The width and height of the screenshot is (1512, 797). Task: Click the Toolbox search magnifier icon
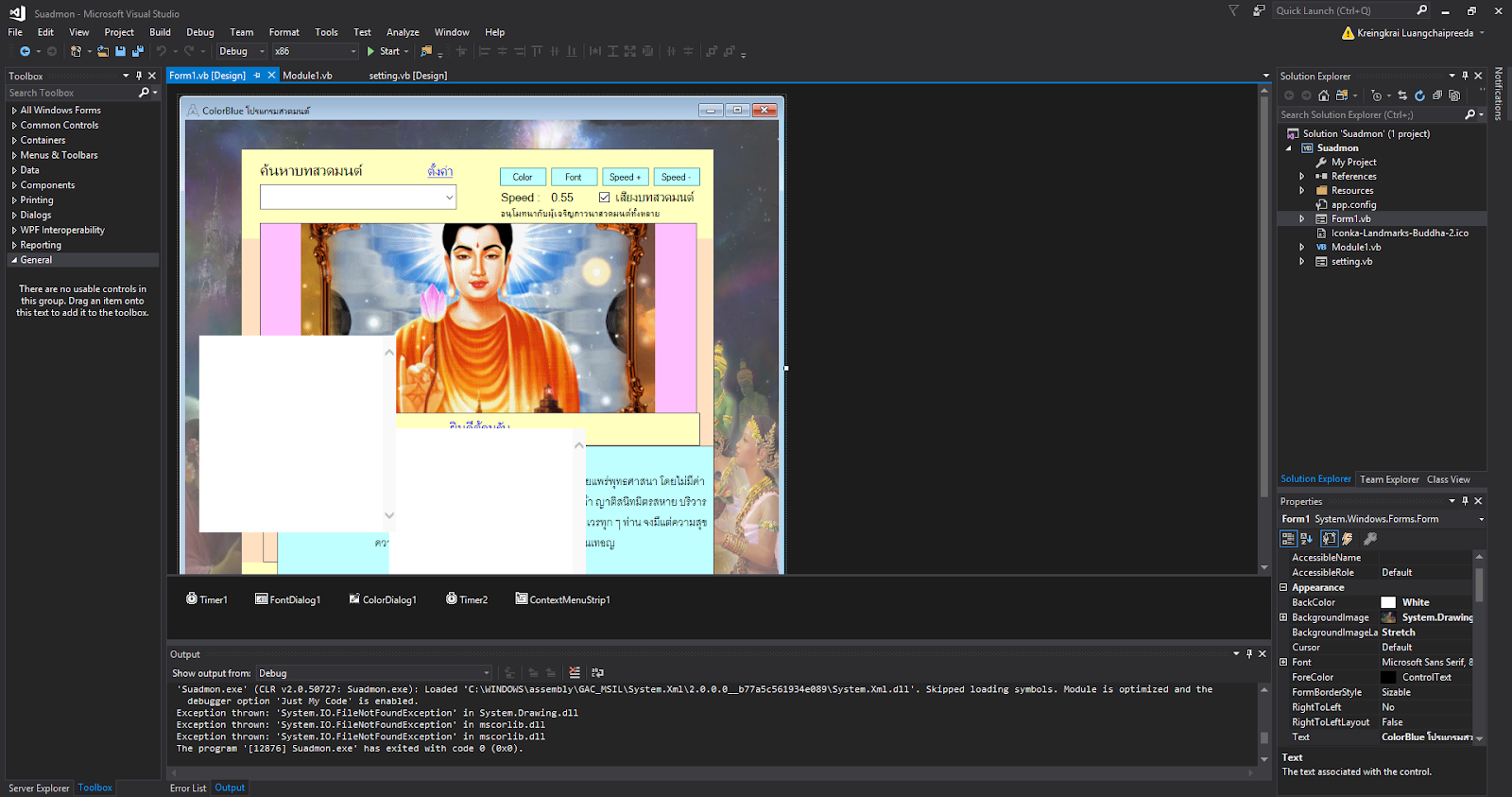145,93
